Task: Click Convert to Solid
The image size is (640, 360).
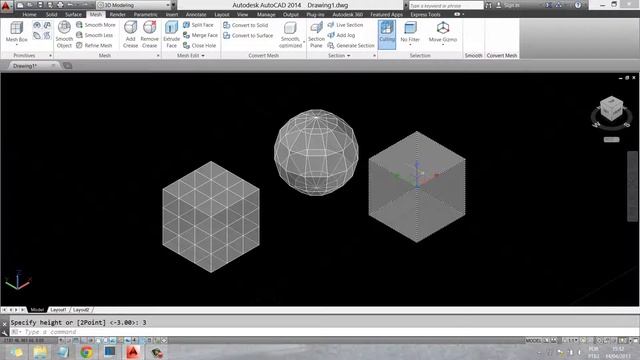Action: click(245, 25)
